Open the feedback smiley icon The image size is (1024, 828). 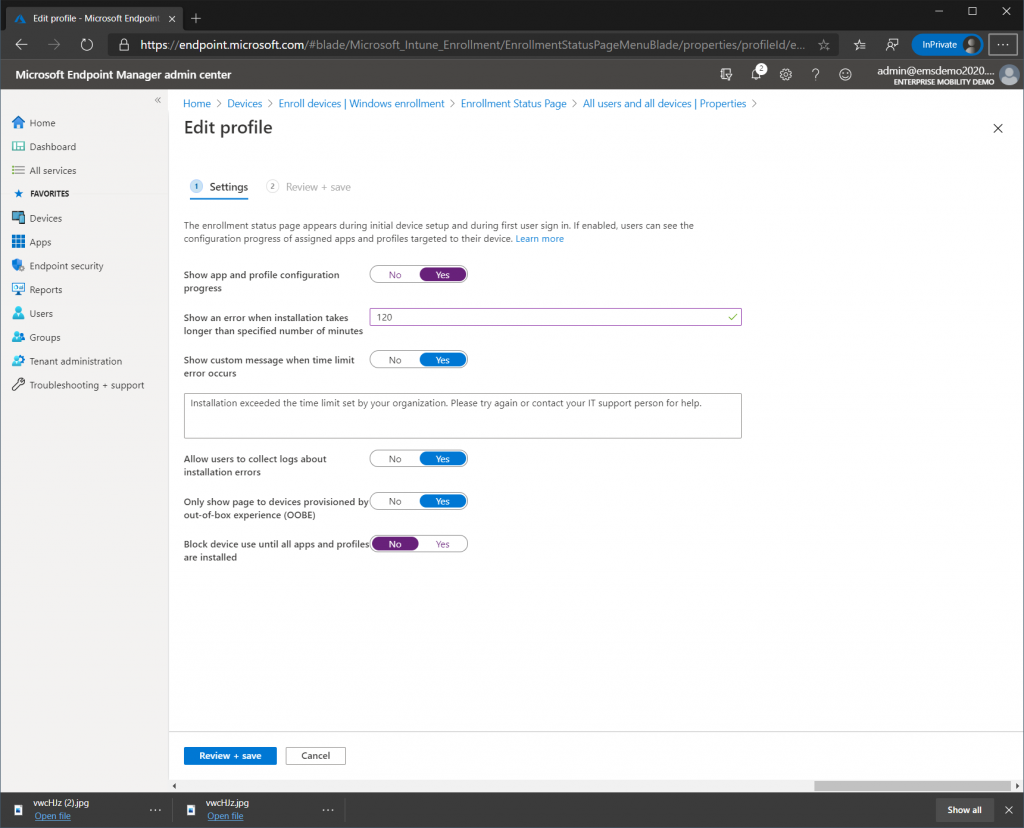click(x=845, y=74)
